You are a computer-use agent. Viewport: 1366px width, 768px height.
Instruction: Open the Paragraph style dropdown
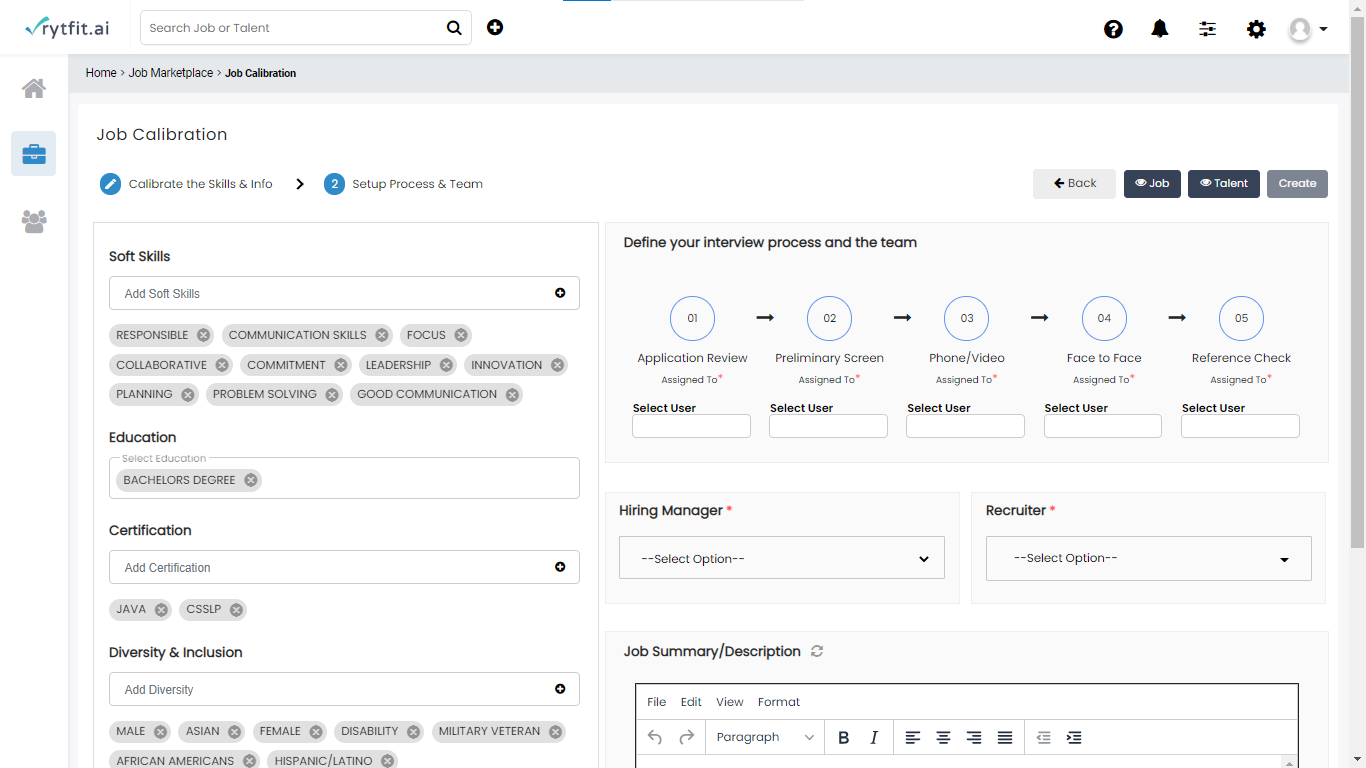765,737
